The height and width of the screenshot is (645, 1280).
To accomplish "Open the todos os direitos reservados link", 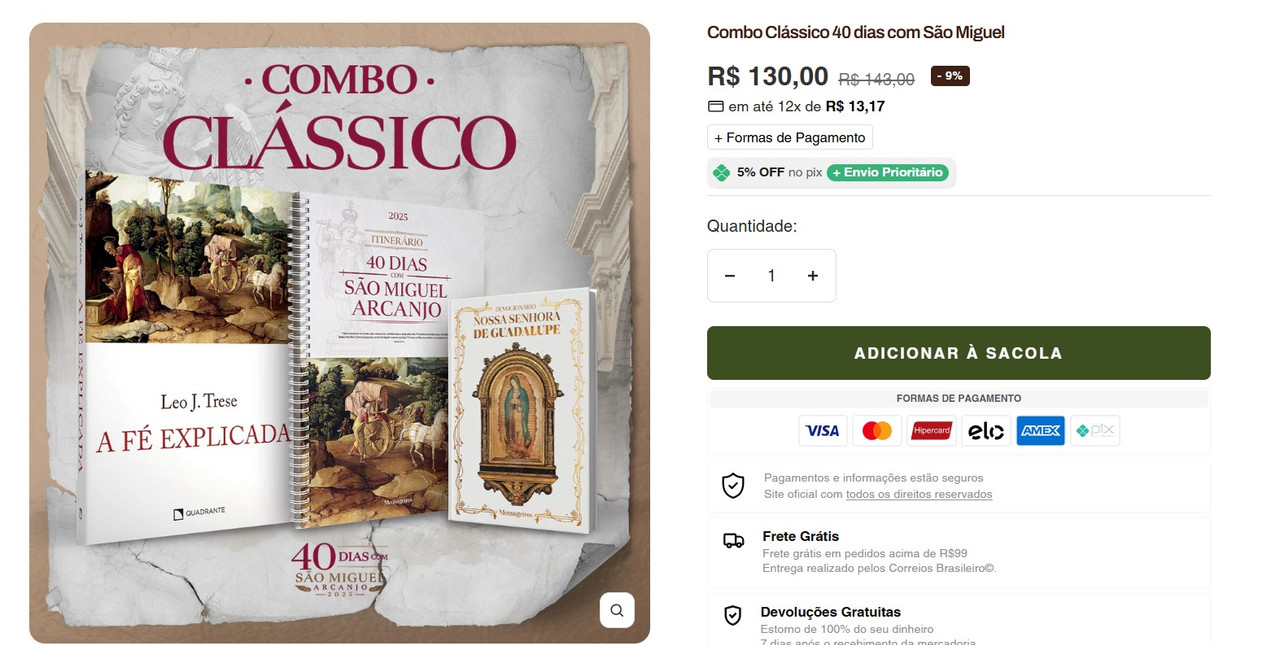I will click(x=919, y=494).
